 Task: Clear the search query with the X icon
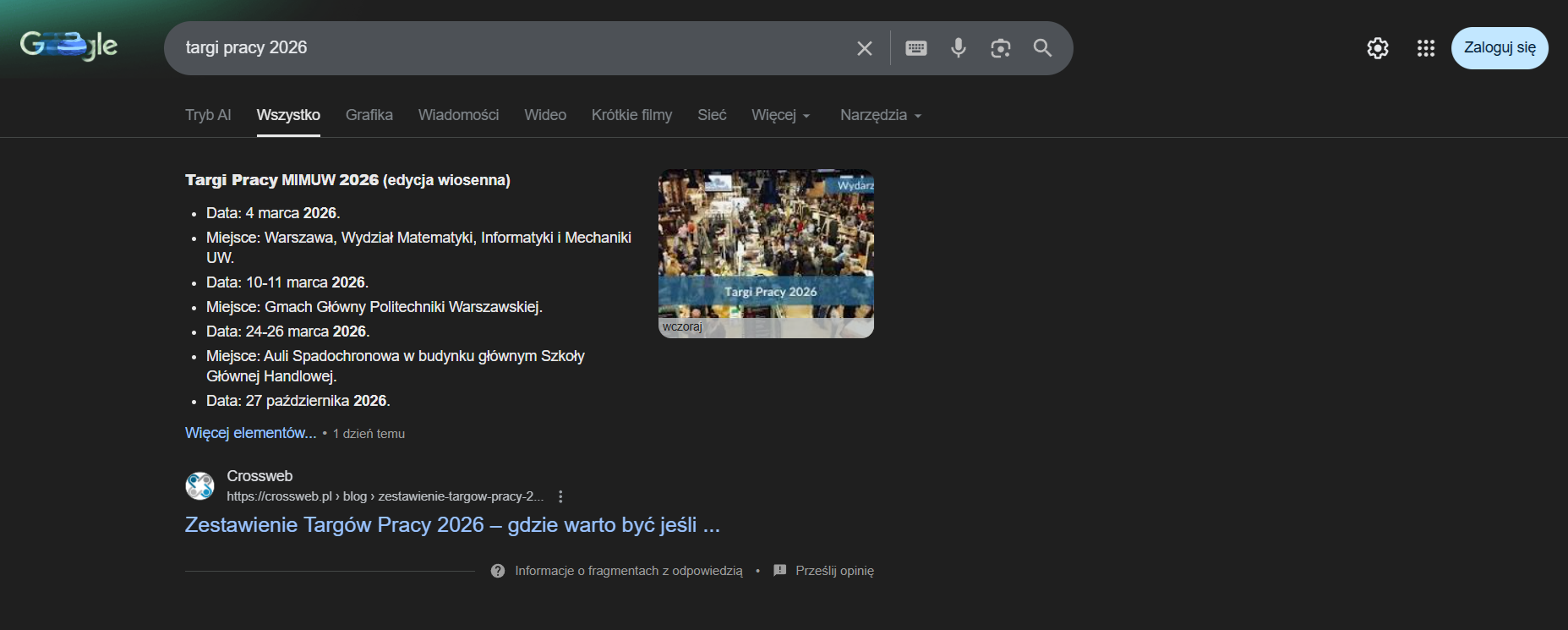(864, 48)
